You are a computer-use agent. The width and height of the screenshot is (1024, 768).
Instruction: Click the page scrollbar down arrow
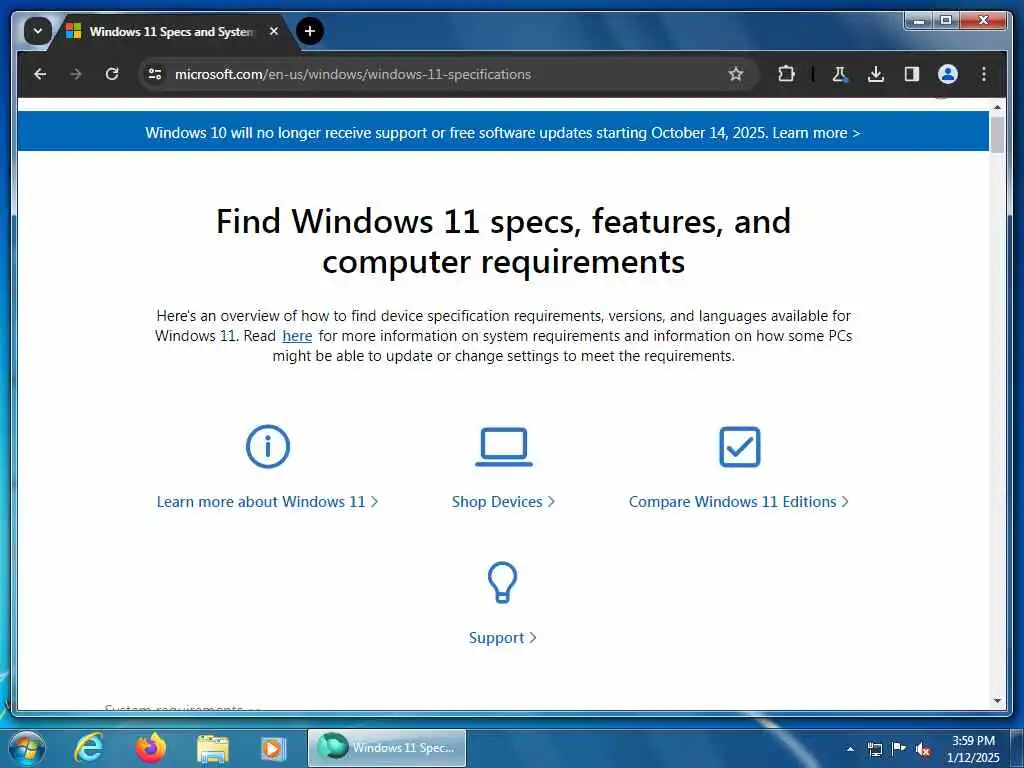[x=997, y=701]
